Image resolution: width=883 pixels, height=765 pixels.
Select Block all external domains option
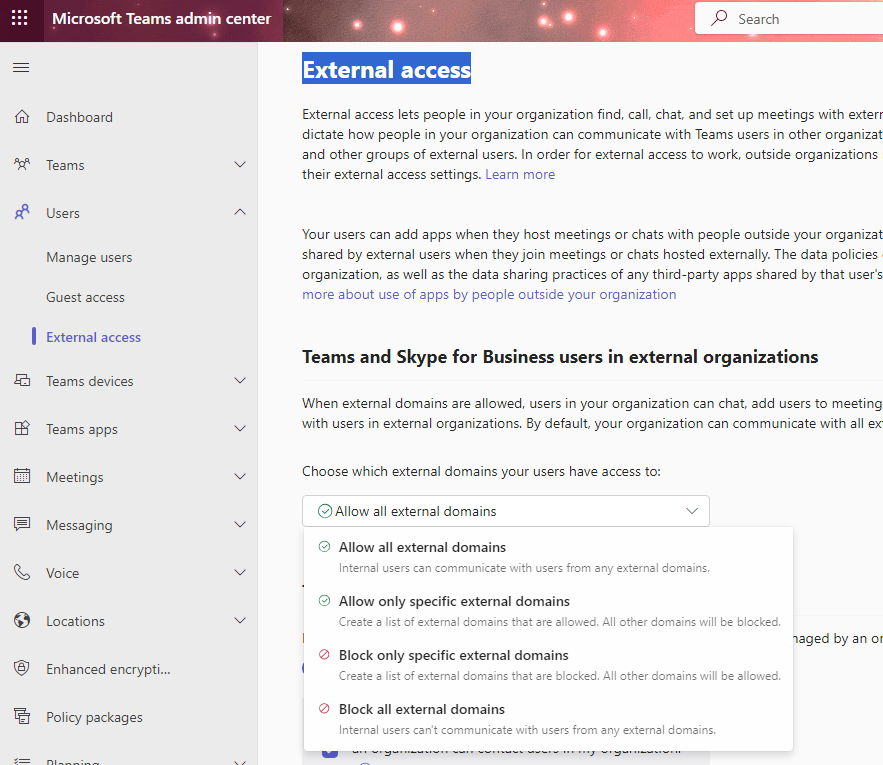(x=548, y=719)
